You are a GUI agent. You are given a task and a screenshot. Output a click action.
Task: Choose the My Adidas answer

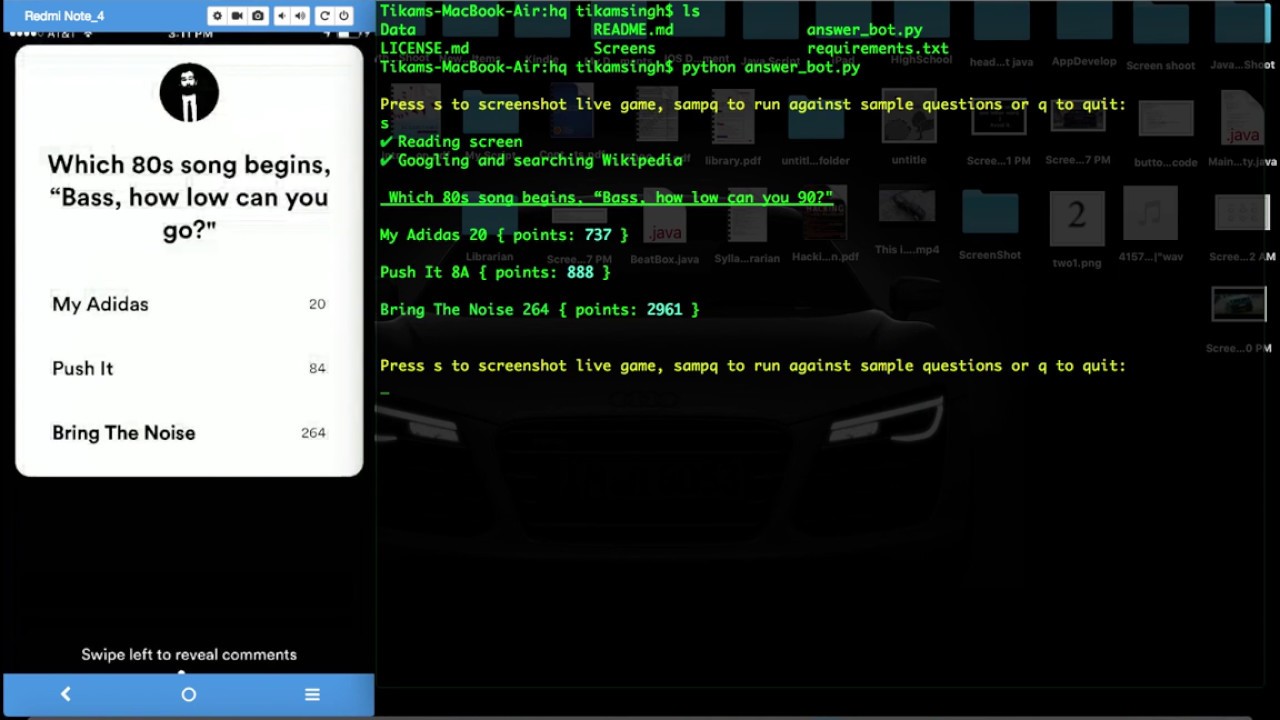click(x=189, y=304)
